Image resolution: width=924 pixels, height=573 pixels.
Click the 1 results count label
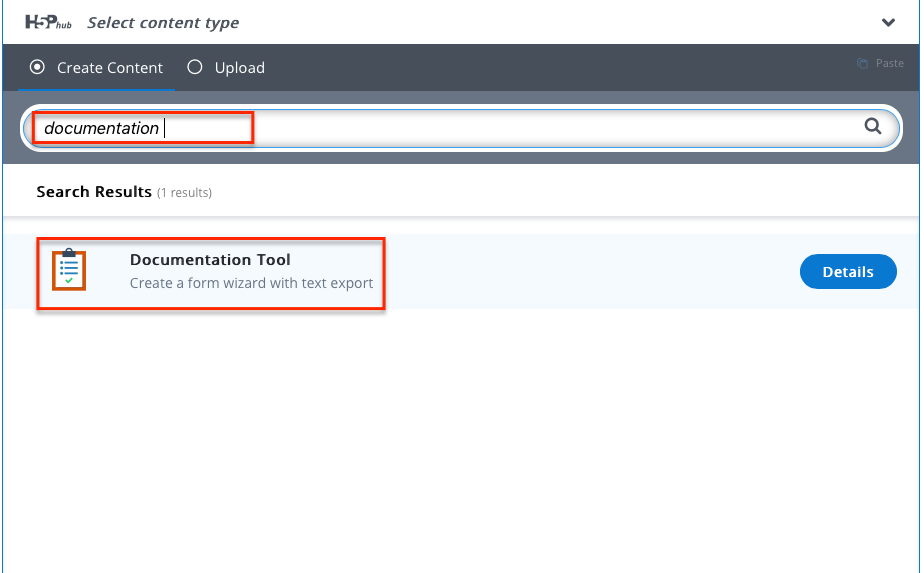pos(184,193)
